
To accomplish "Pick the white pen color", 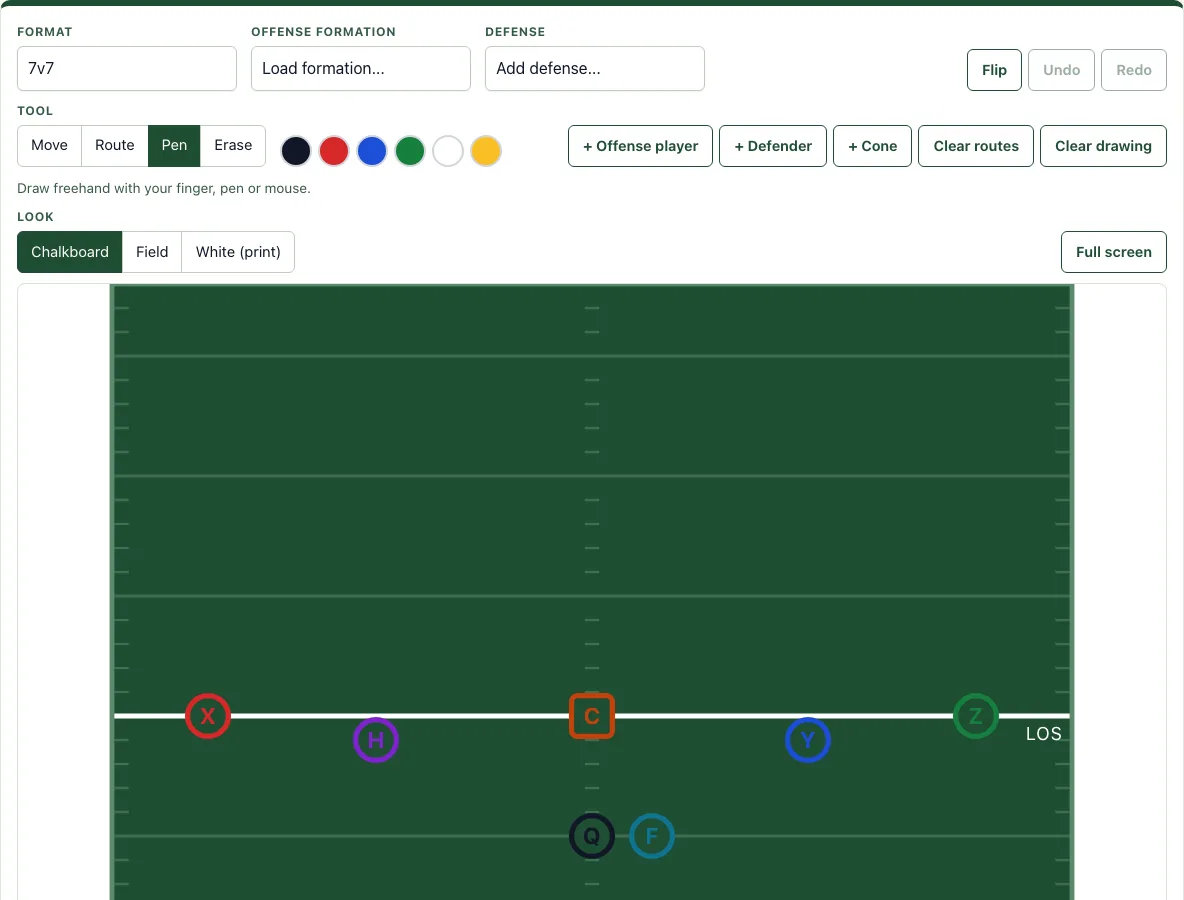I will [448, 151].
